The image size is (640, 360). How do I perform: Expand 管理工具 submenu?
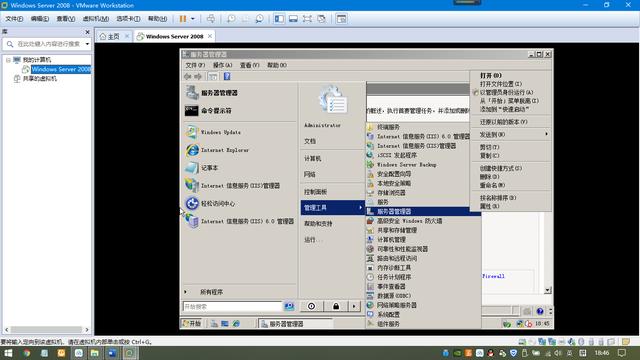(332, 207)
